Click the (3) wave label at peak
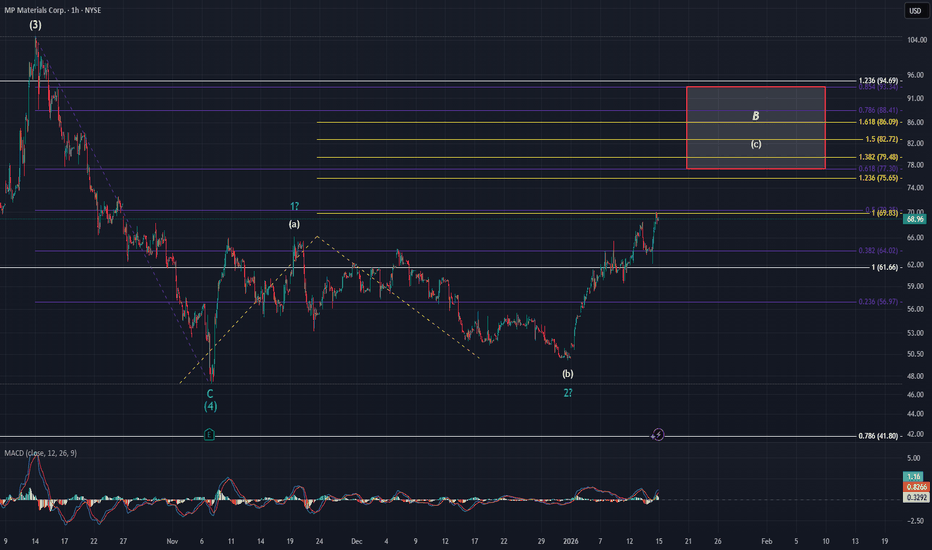 34,25
